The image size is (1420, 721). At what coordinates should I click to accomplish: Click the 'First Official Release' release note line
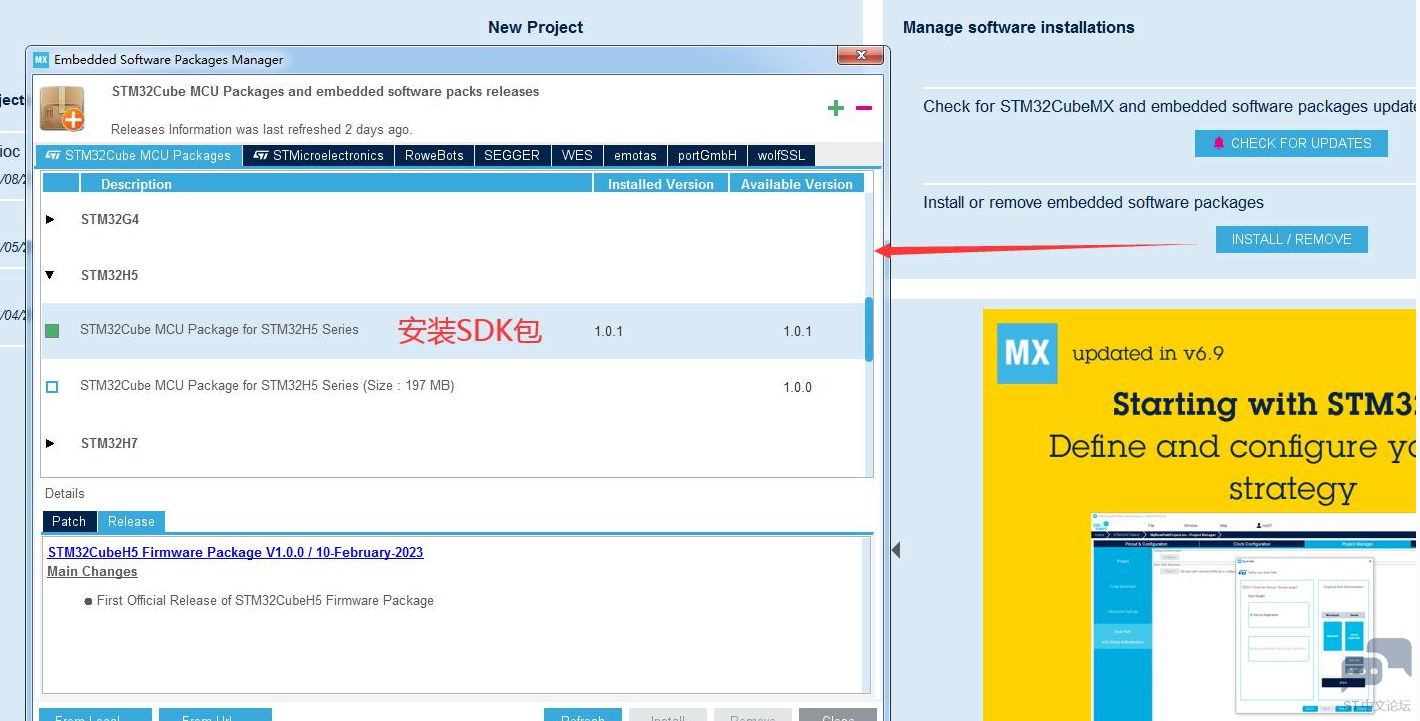pos(265,601)
